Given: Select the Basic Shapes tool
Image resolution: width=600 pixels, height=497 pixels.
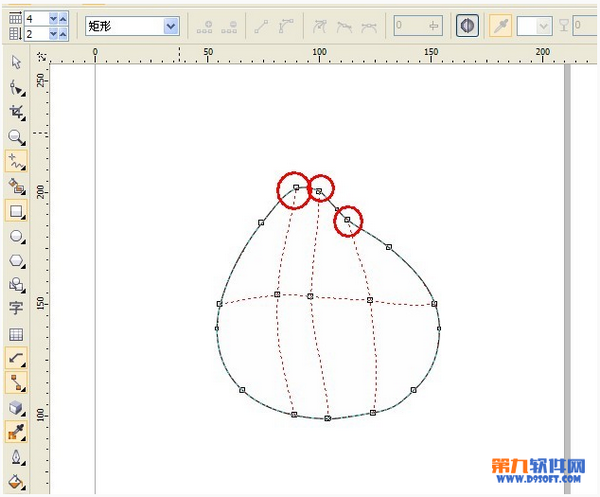Looking at the screenshot, I should 16,285.
